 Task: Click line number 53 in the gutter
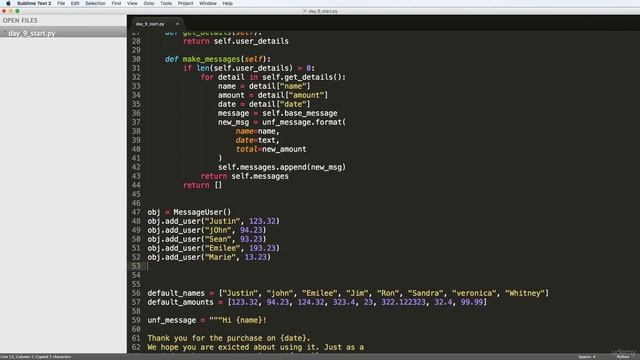click(x=136, y=266)
